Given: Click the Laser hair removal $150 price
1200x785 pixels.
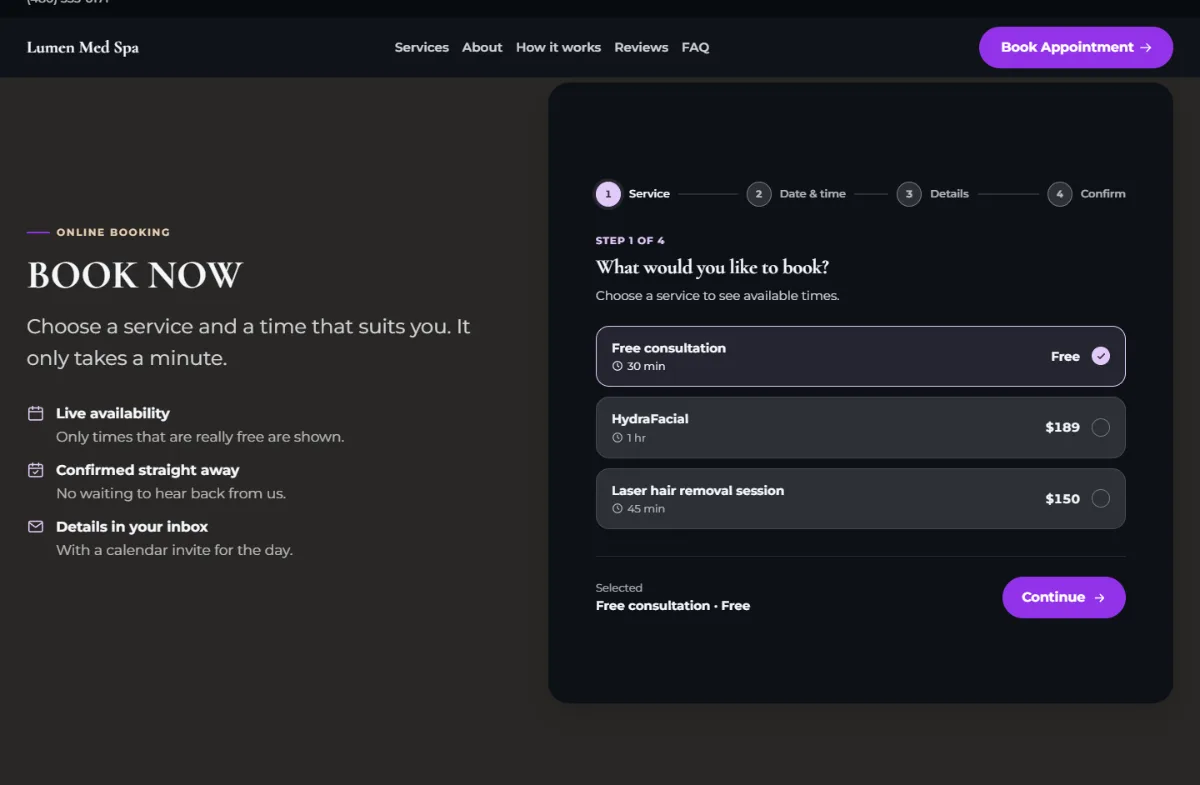Looking at the screenshot, I should click(x=1062, y=499).
